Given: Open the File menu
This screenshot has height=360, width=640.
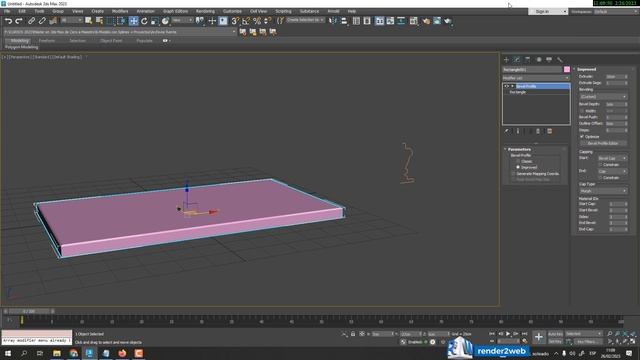Looking at the screenshot, I should click(7, 11).
